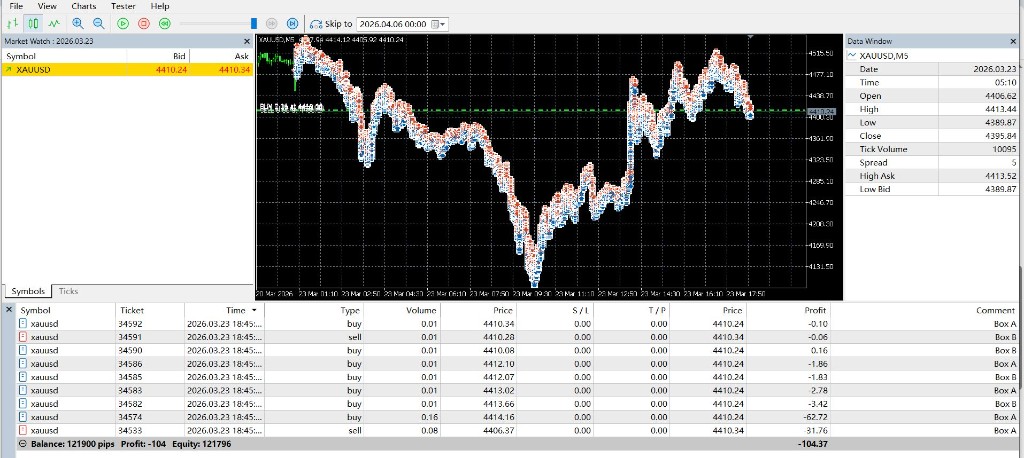Click the total profit -104.37

click(x=813, y=444)
